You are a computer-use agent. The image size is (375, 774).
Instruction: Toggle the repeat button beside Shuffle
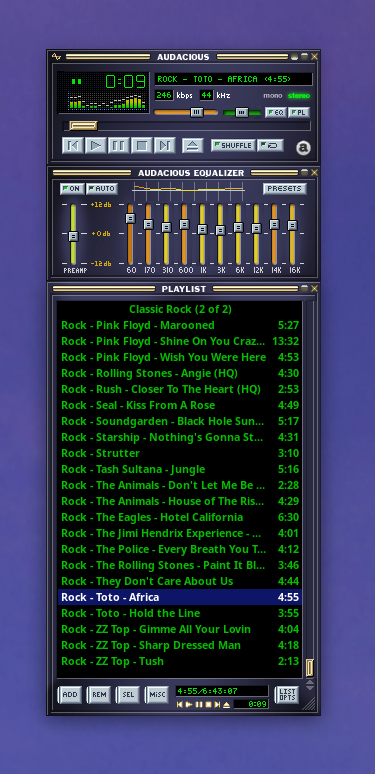(x=270, y=146)
